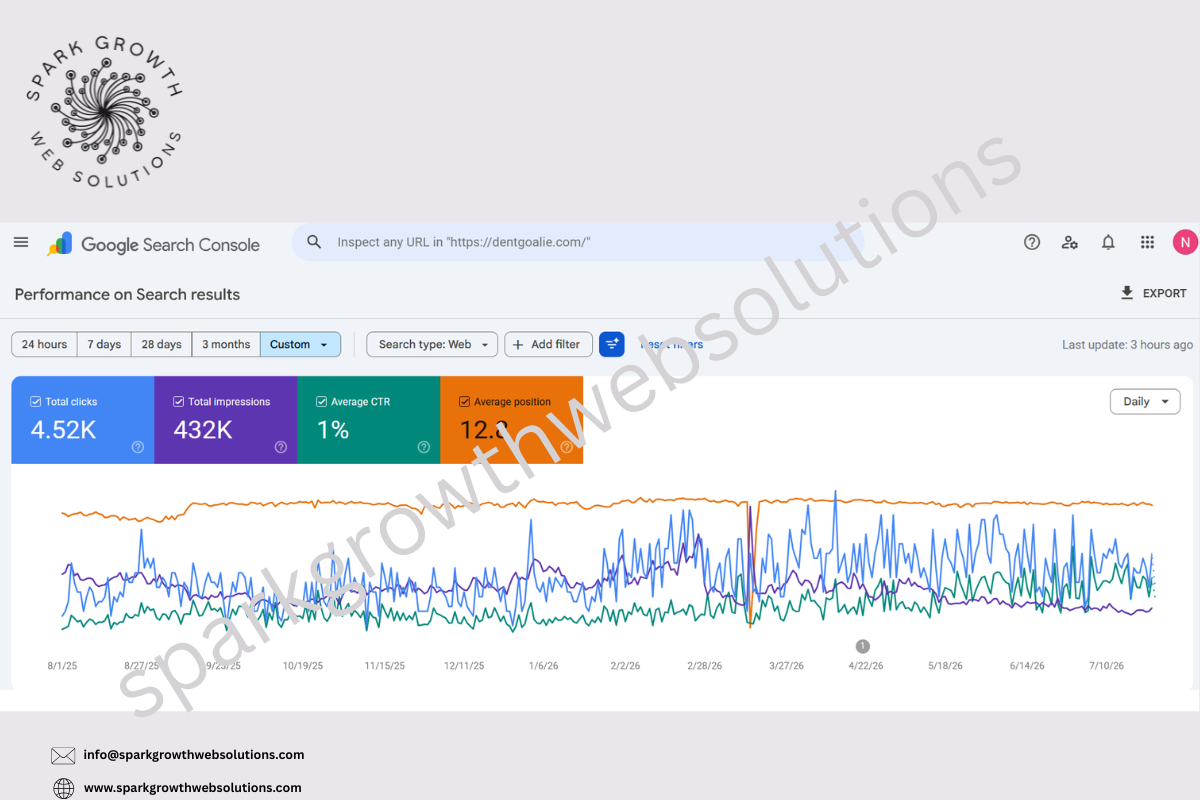Open the Google apps grid

coord(1147,242)
